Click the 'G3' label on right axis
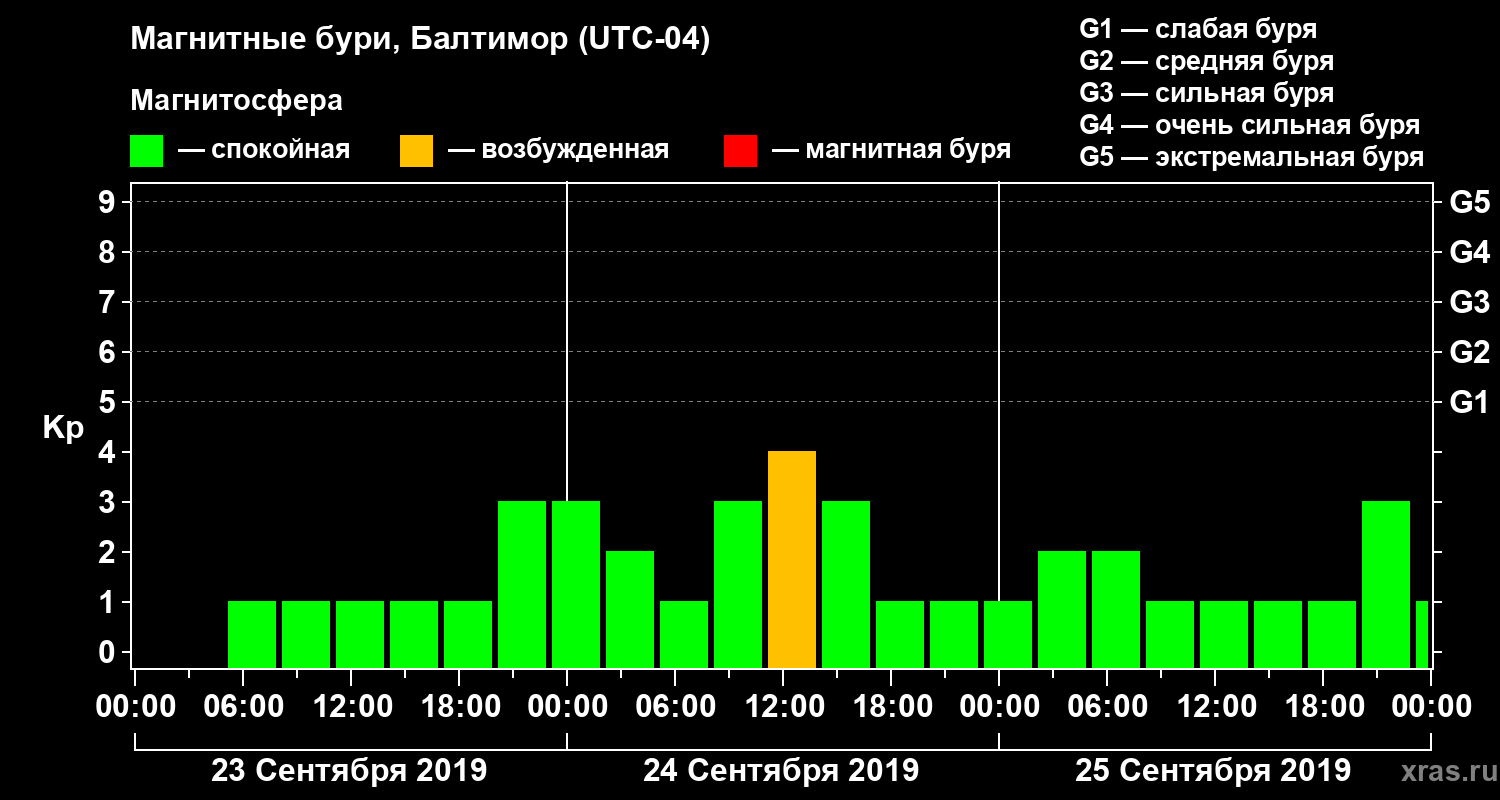The width and height of the screenshot is (1500, 800). 1469,302
